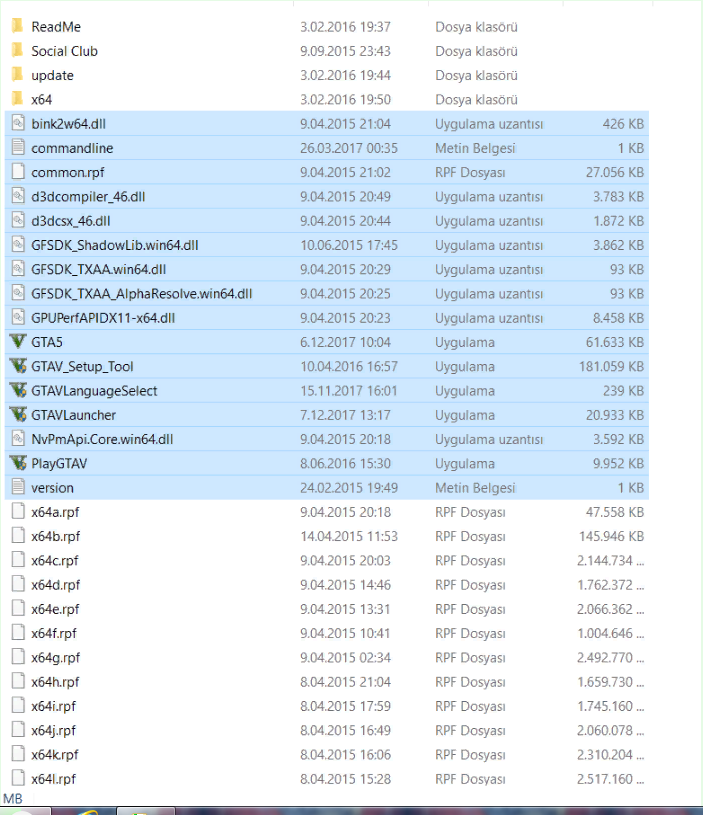Click the "commandline" file name
Viewport: 703px width, 815px height.
point(72,148)
